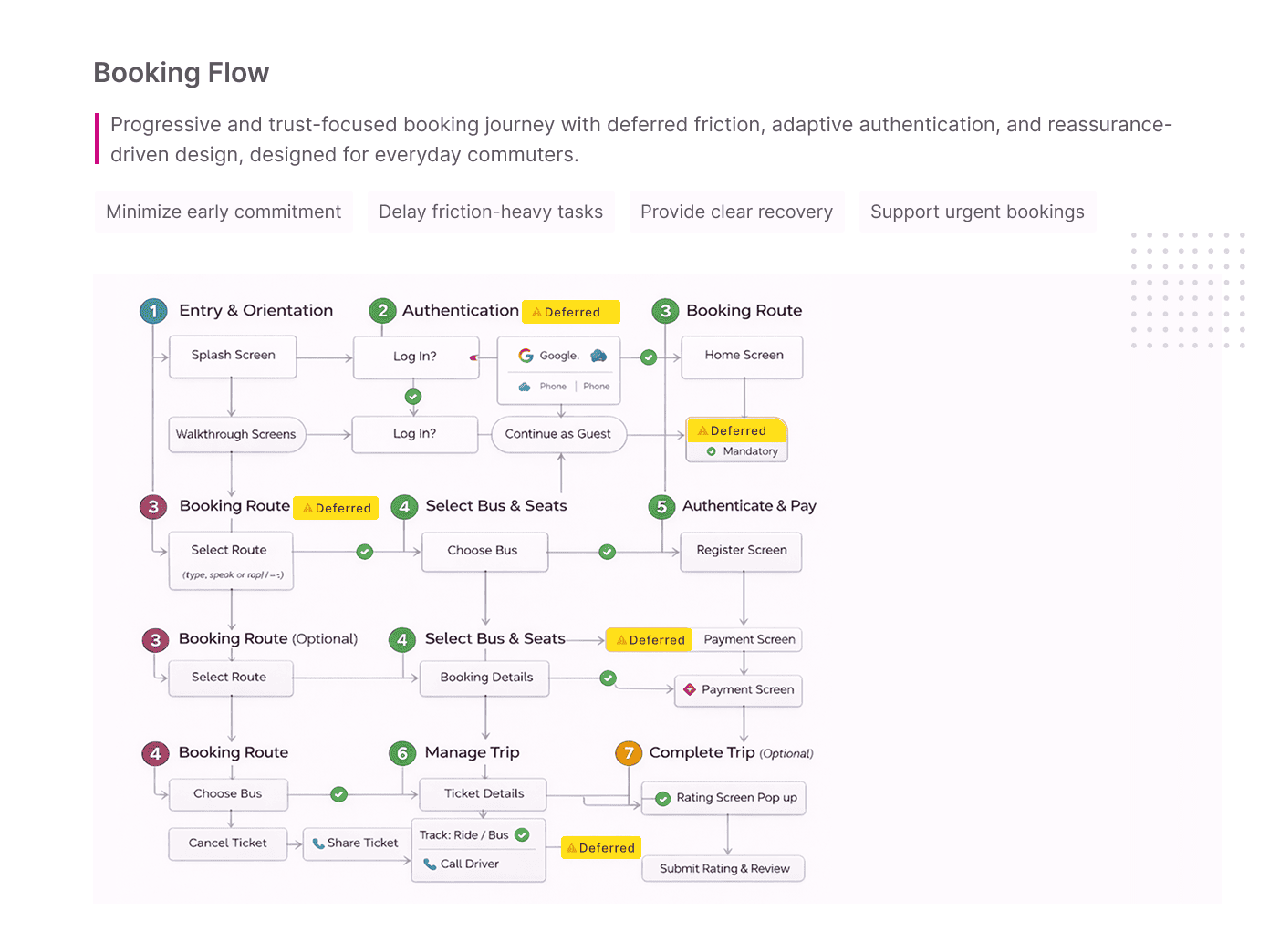Image resolution: width=1280 pixels, height=952 pixels.
Task: Click the Submit Rating & Review box
Action: click(x=724, y=868)
